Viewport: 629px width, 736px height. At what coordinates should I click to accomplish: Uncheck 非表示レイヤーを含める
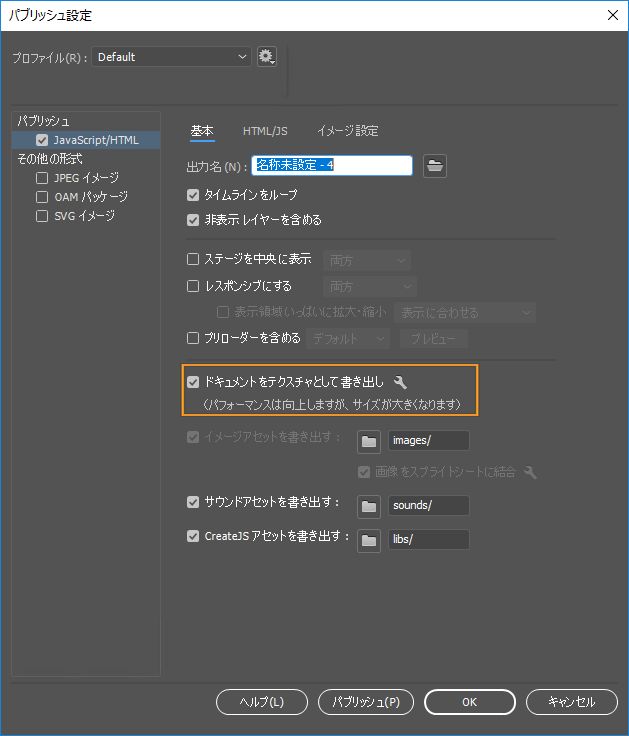(x=193, y=220)
